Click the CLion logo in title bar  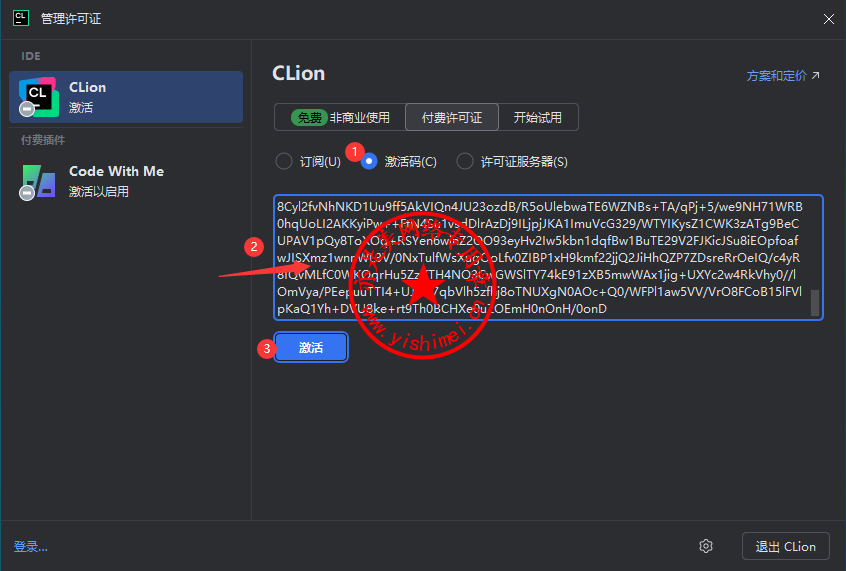click(21, 18)
